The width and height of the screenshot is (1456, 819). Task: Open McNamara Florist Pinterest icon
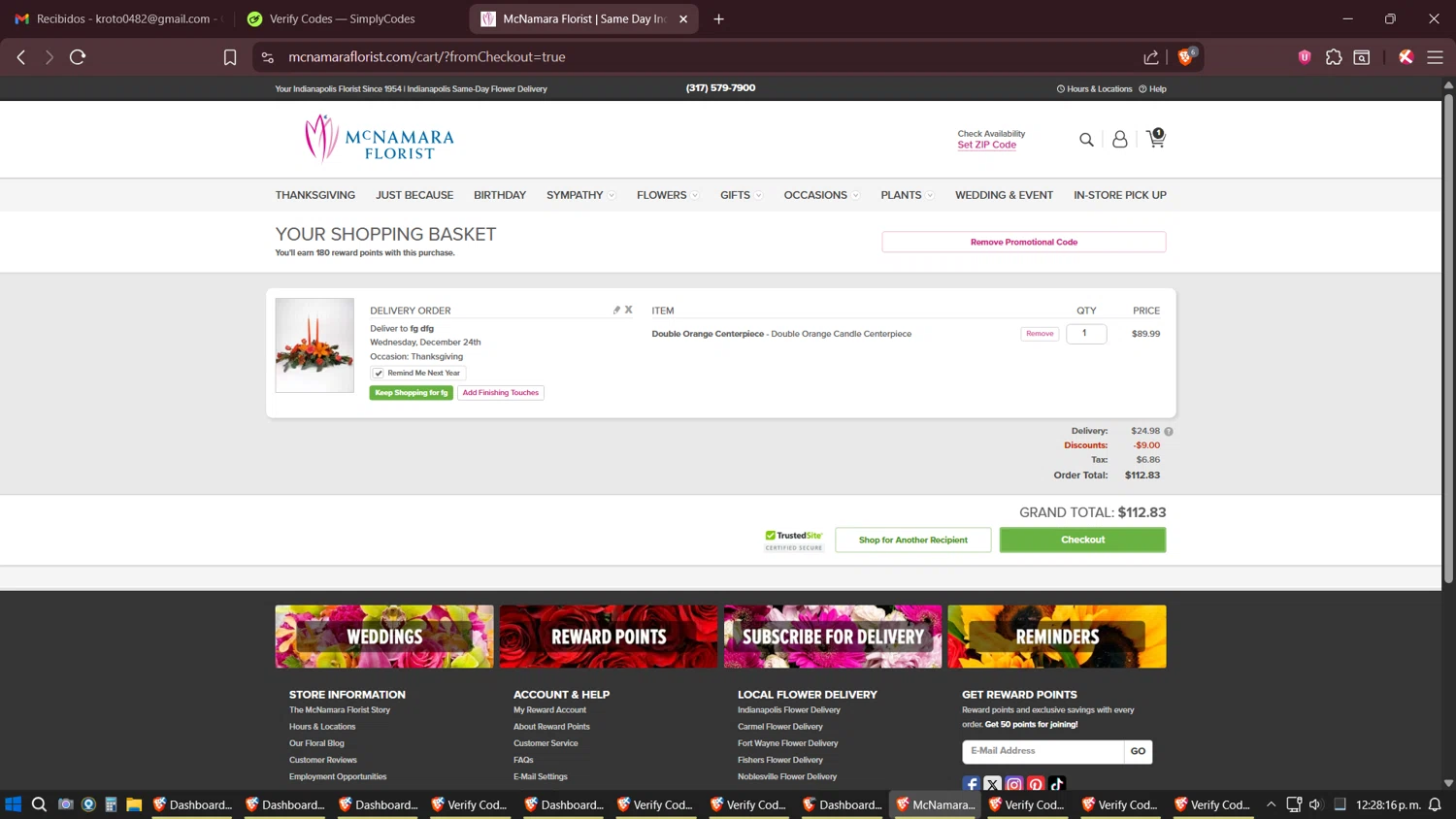[x=1036, y=784]
